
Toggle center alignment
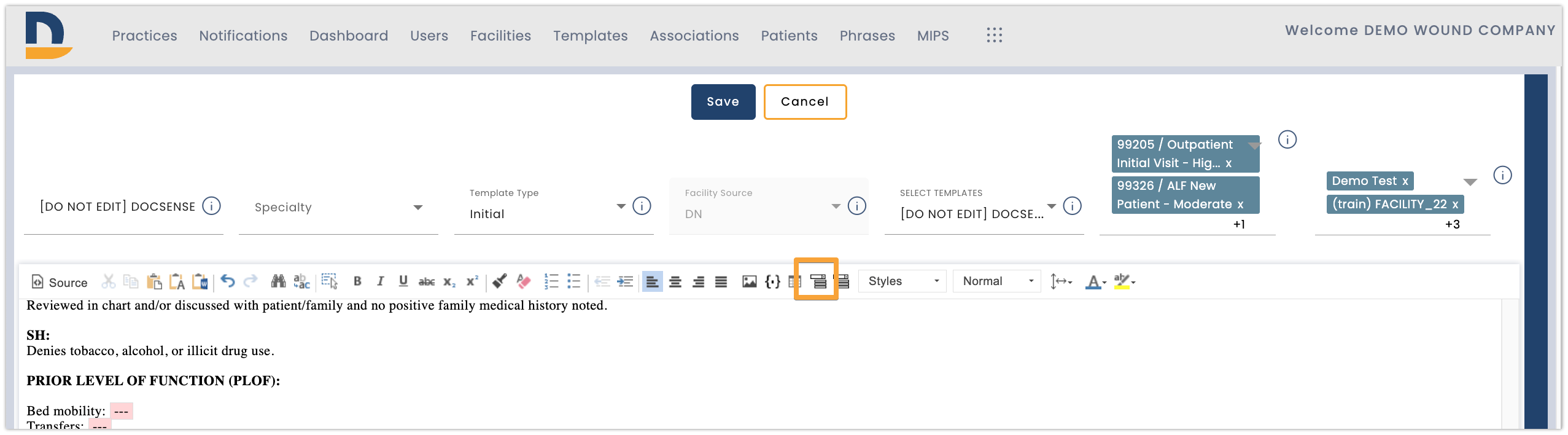pos(675,281)
